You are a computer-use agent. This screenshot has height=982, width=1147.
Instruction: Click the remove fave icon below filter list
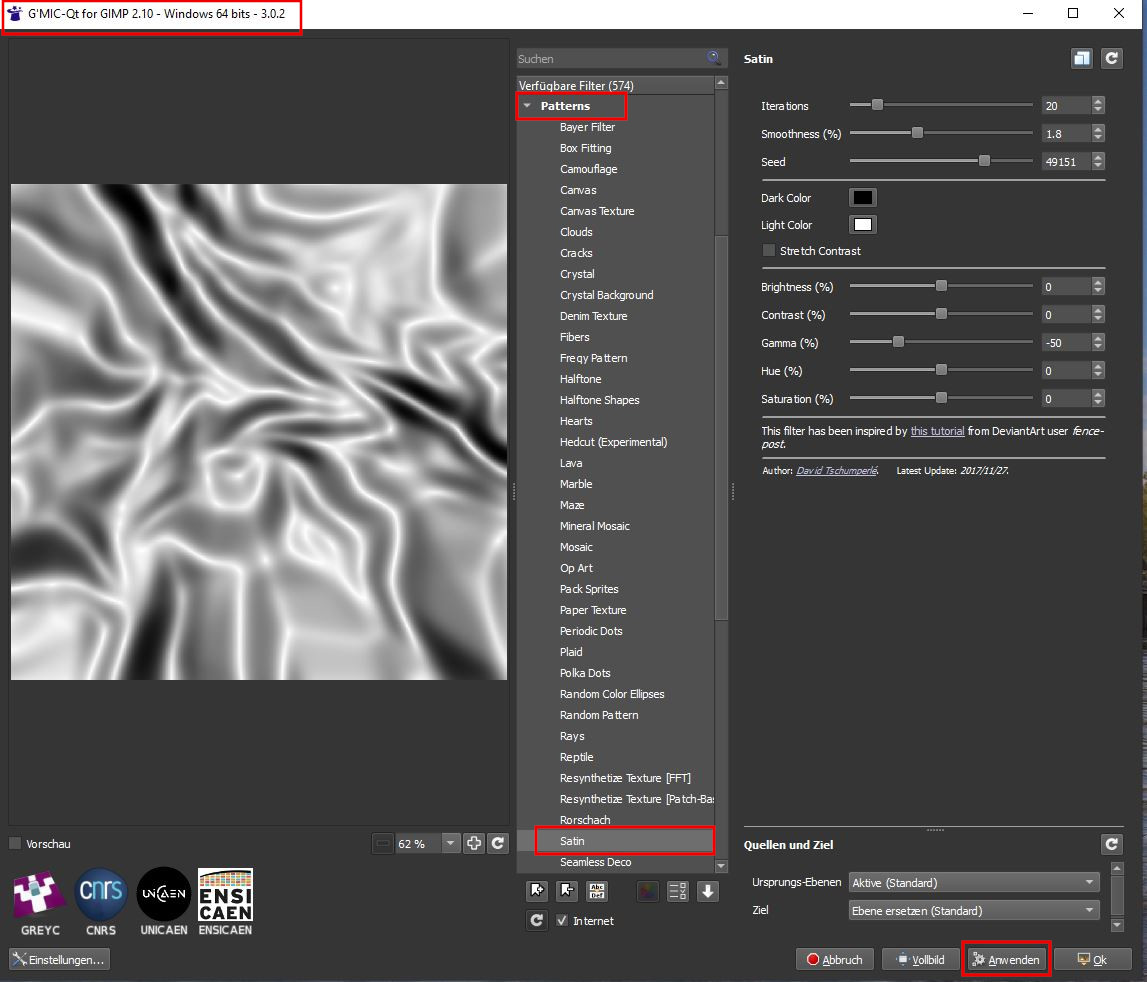(566, 891)
